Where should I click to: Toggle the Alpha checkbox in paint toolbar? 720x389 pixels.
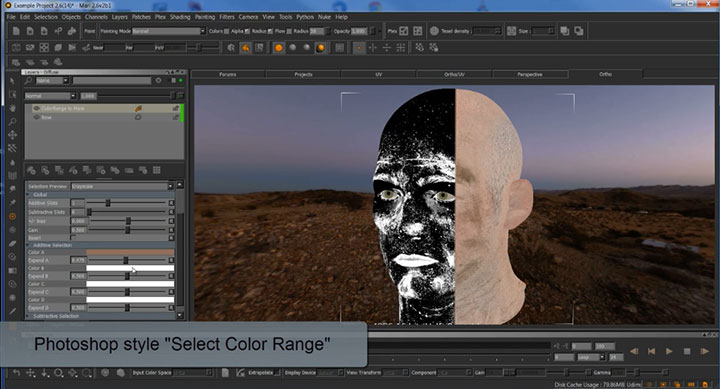coord(247,31)
